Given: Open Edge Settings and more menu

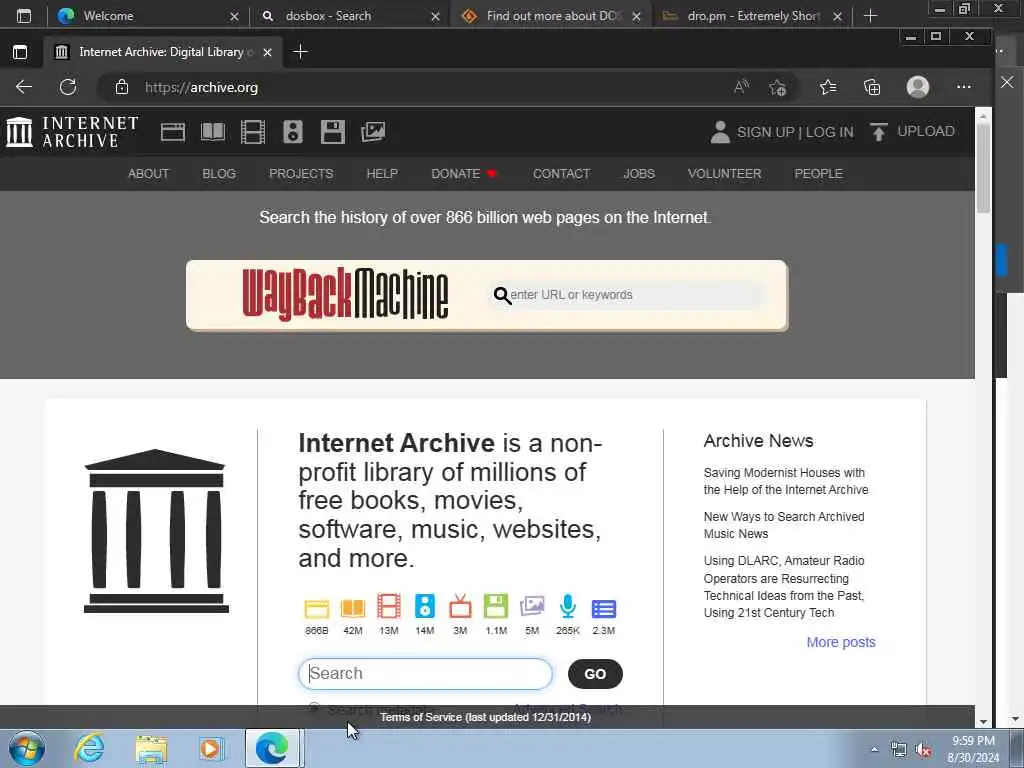Looking at the screenshot, I should [963, 87].
